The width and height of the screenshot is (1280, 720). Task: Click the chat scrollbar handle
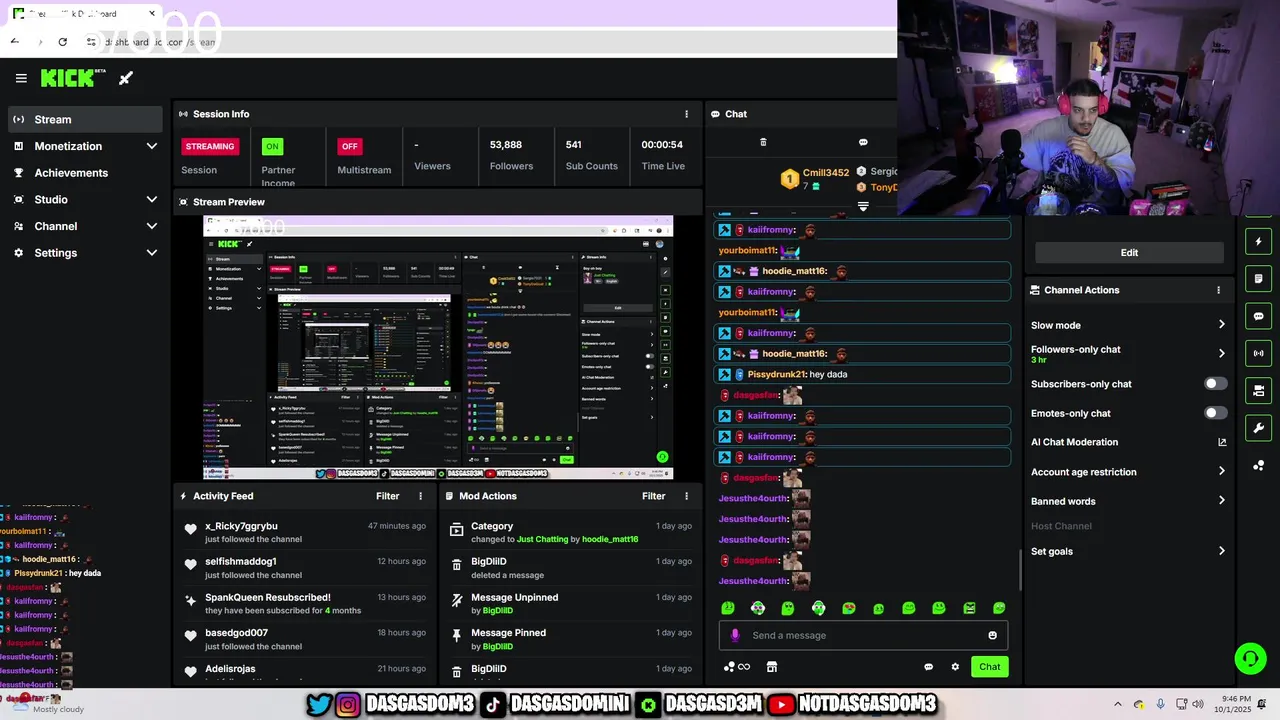click(1020, 570)
